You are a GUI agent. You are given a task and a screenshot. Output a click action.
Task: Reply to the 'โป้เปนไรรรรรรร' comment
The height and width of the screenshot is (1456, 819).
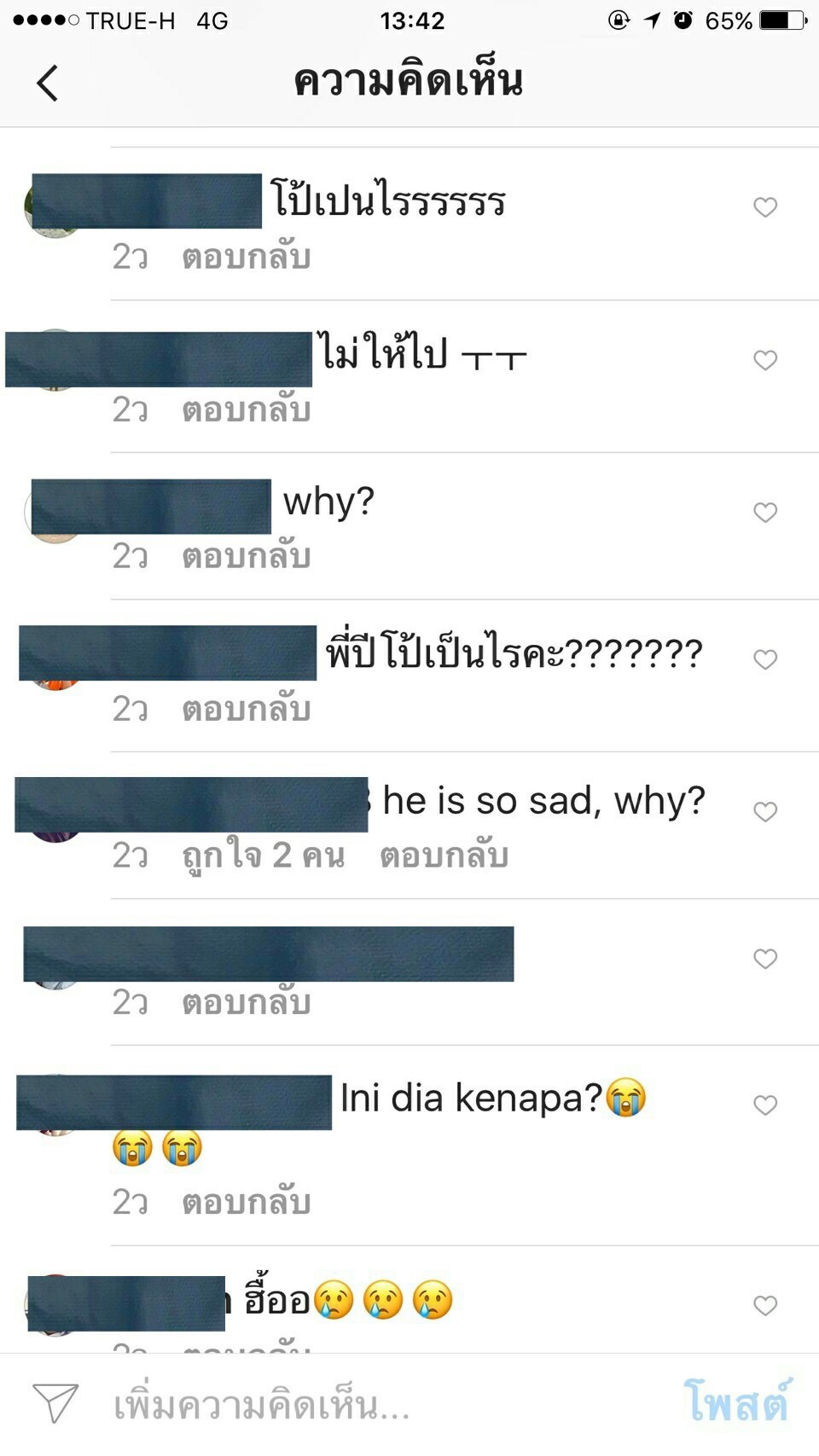(x=246, y=257)
